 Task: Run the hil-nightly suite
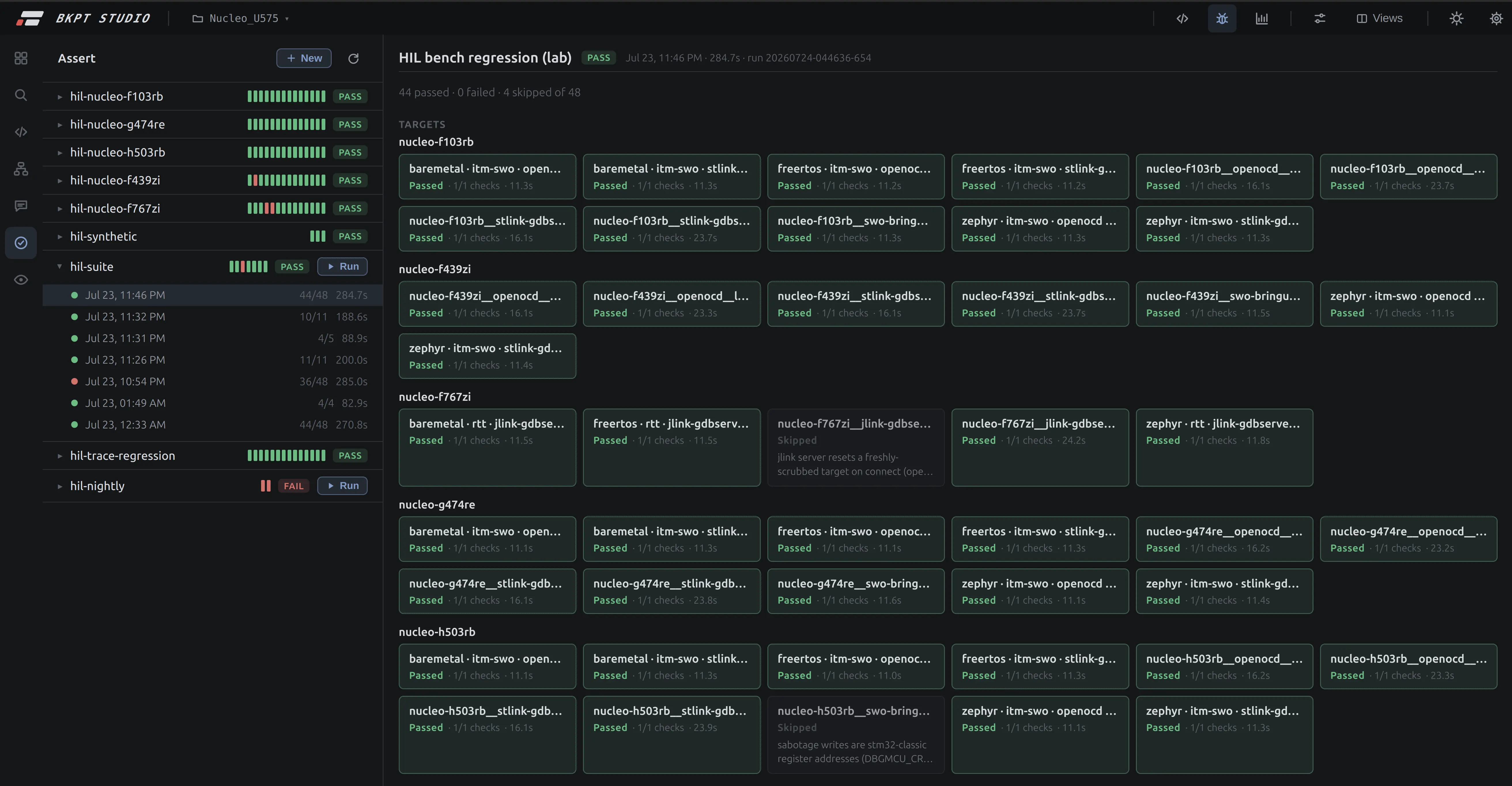(x=342, y=485)
